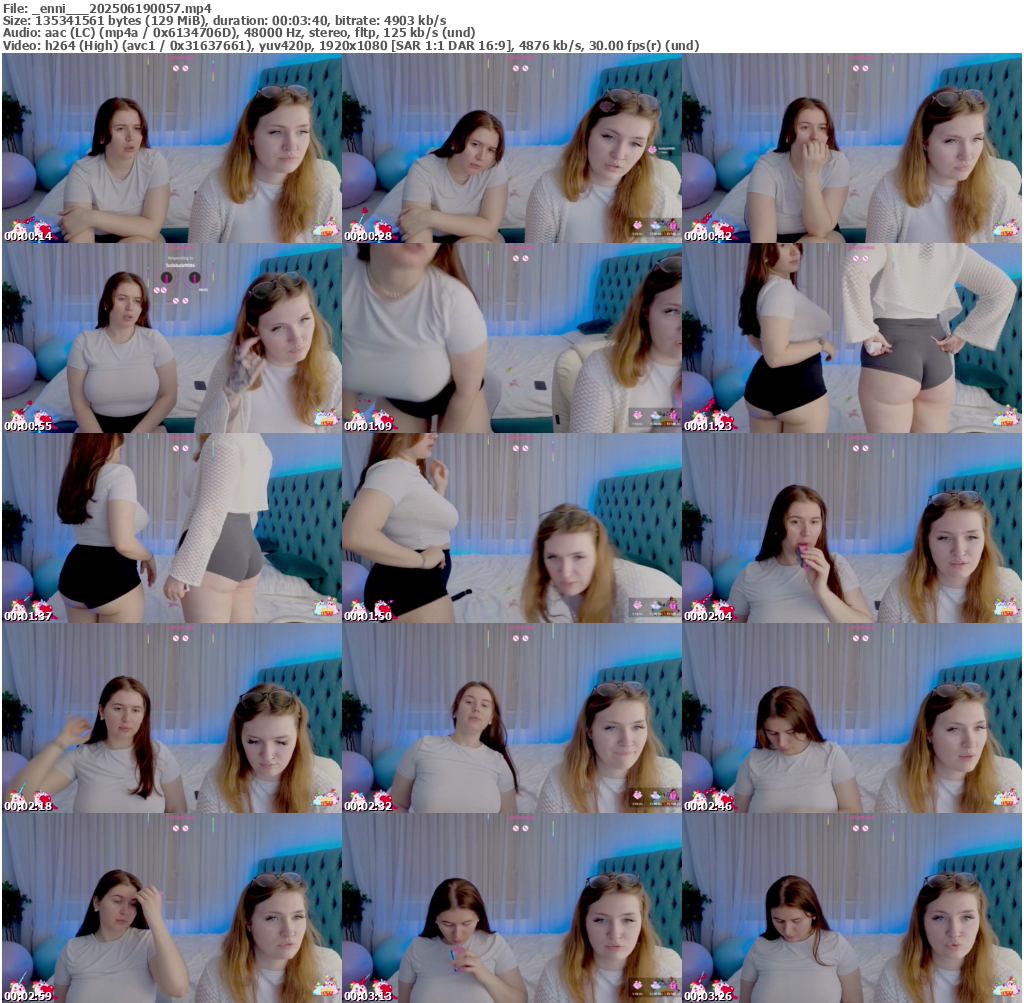This screenshot has height=1003, width=1024.
Task: Pick the frame stamped 00:02:46
Action: pos(852,718)
